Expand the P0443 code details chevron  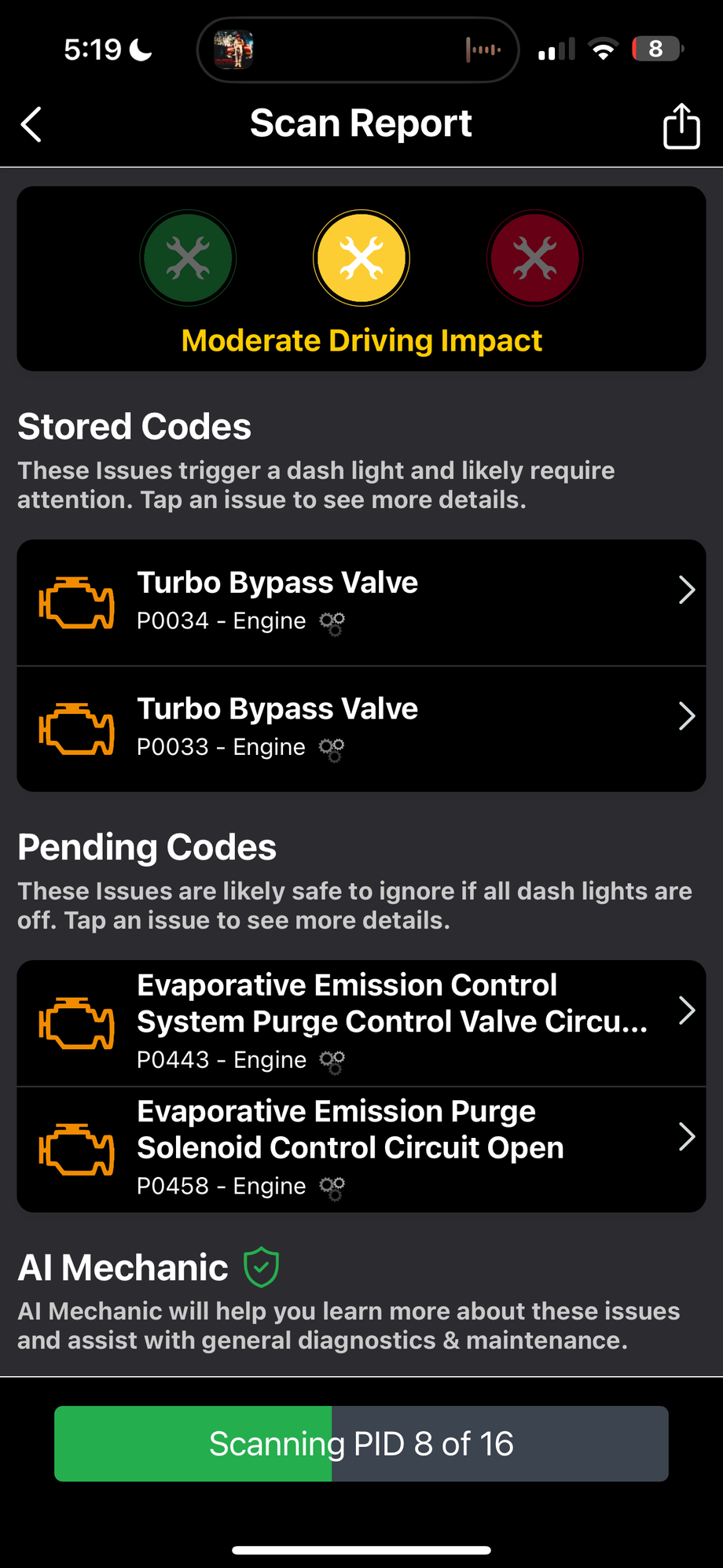(x=686, y=1010)
